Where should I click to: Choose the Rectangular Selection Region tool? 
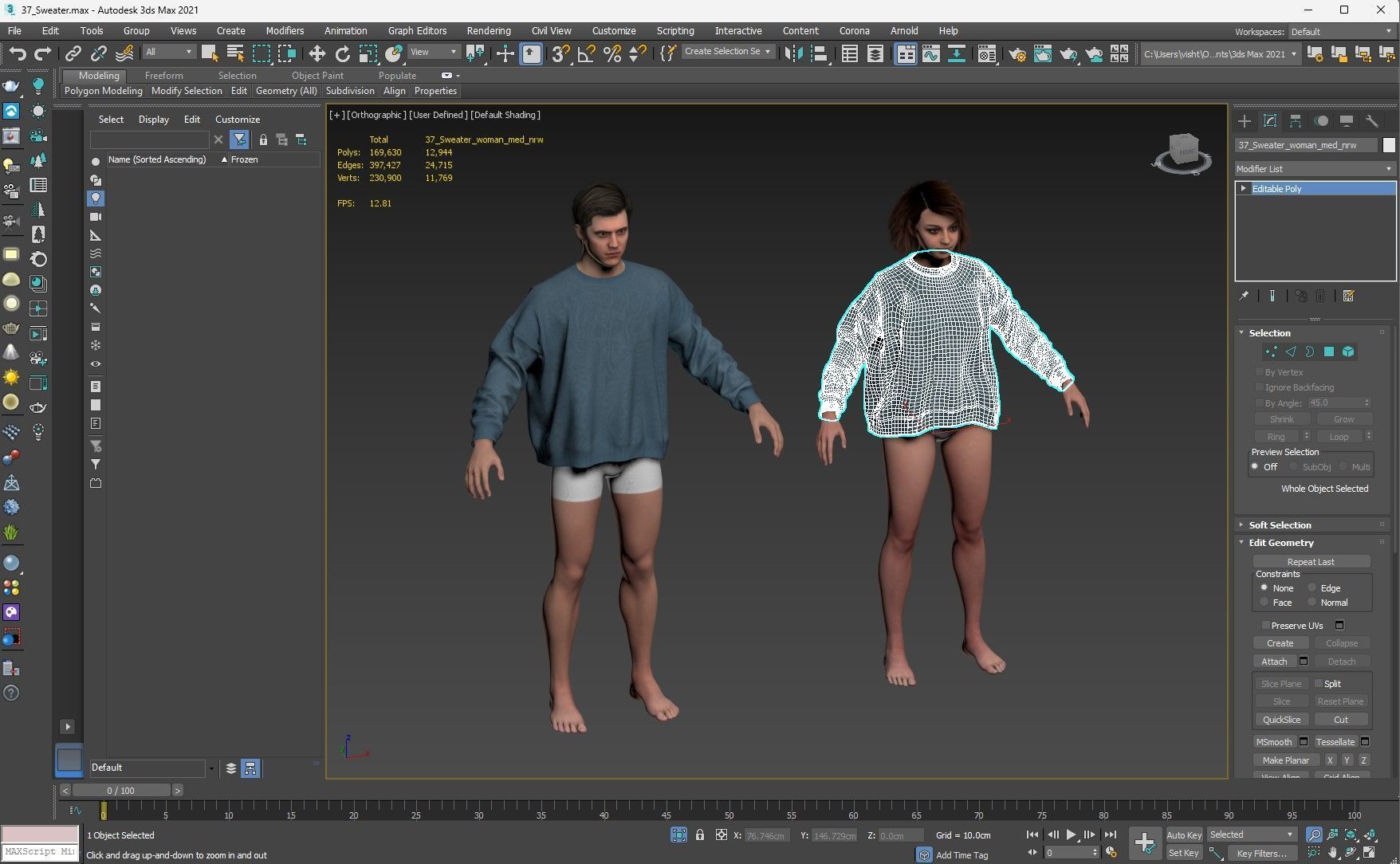[x=261, y=53]
